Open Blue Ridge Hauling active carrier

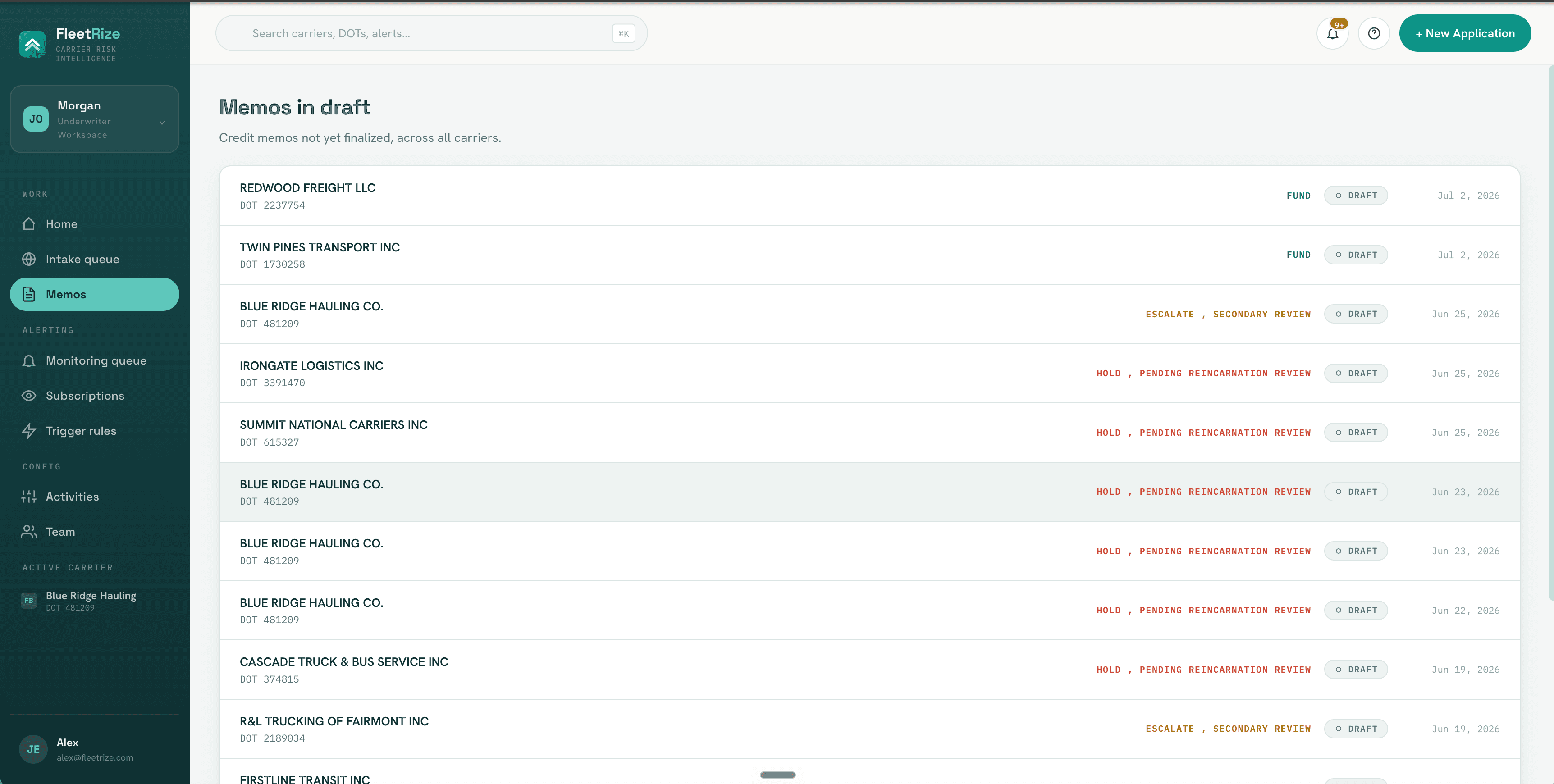pyautogui.click(x=95, y=601)
